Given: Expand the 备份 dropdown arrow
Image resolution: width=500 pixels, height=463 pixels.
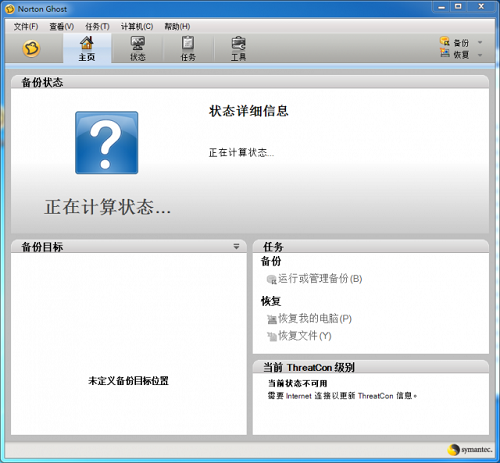Looking at the screenshot, I should [x=480, y=42].
